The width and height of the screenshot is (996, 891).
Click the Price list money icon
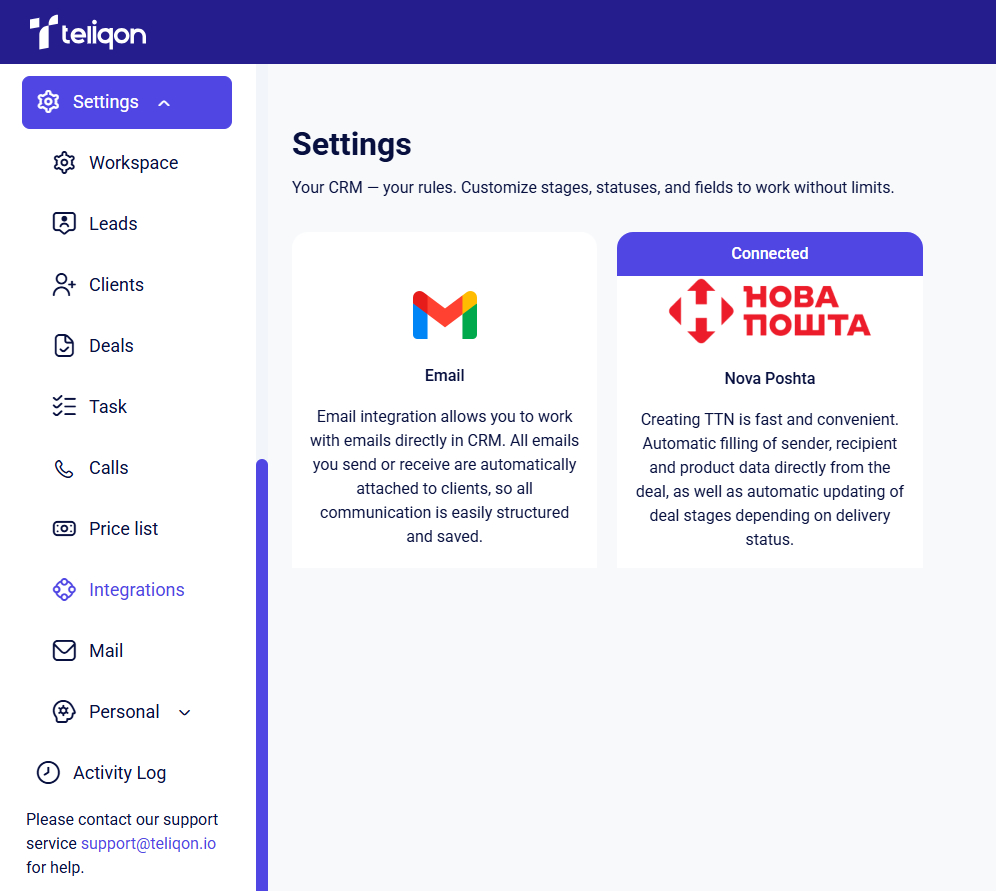click(64, 528)
